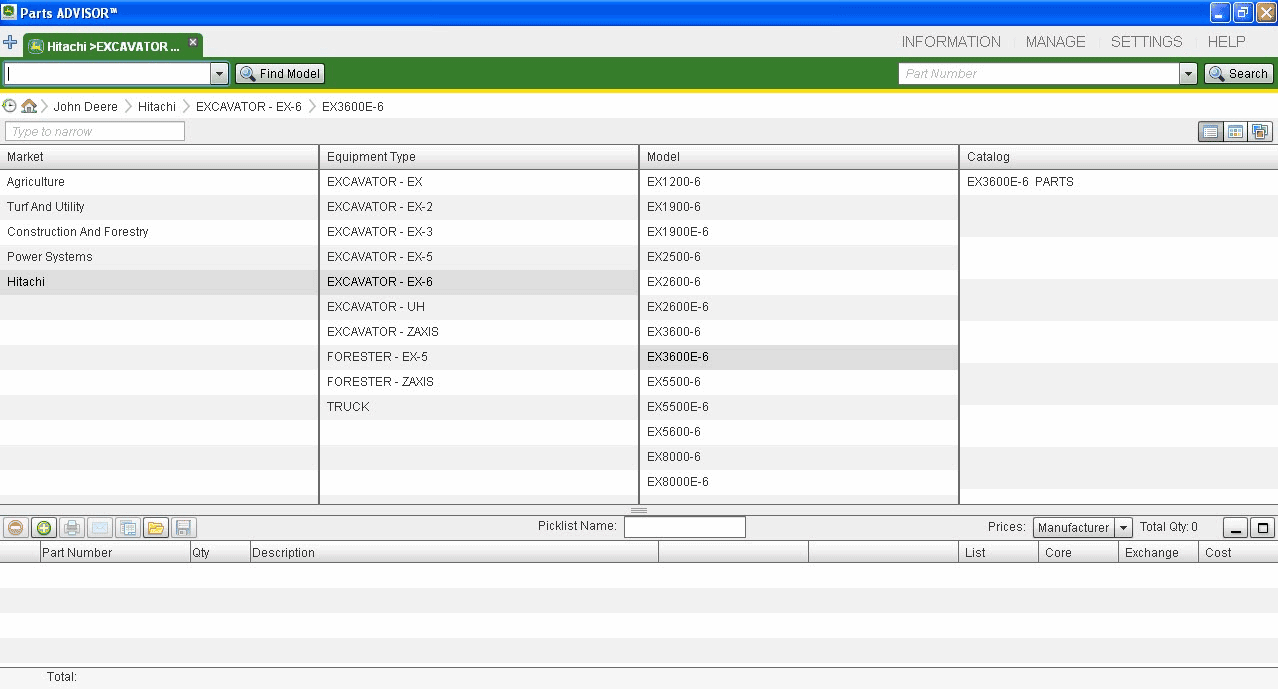Switch to thumbnail grid view icon
The width and height of the screenshot is (1278, 689).
pyautogui.click(x=1236, y=132)
